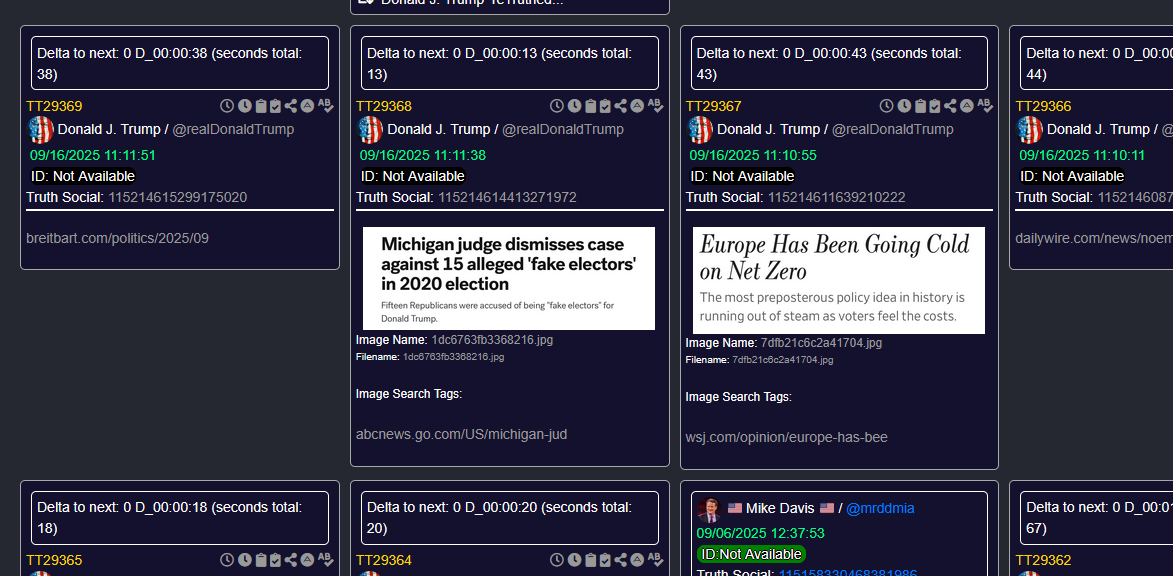Click the circled triangle icon on TT29369
1173x576 pixels.
(x=307, y=106)
